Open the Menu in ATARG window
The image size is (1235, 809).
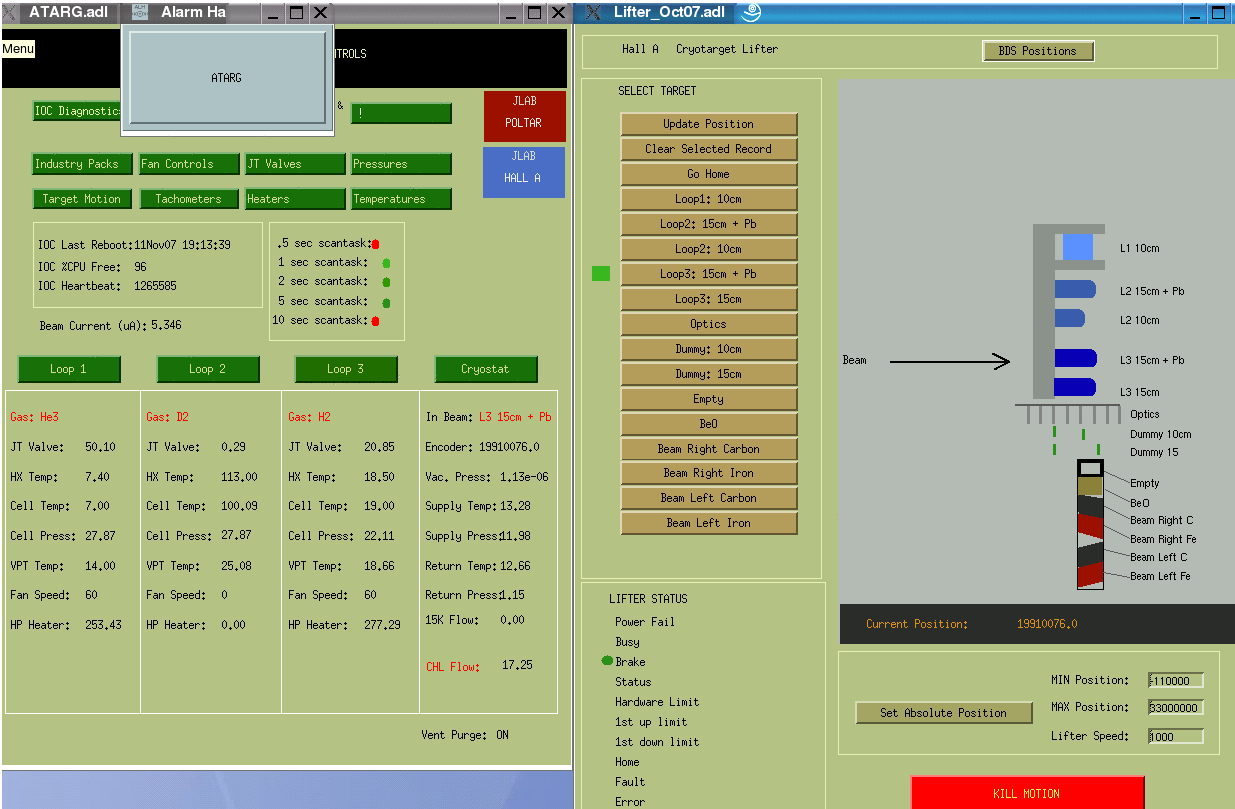18,49
